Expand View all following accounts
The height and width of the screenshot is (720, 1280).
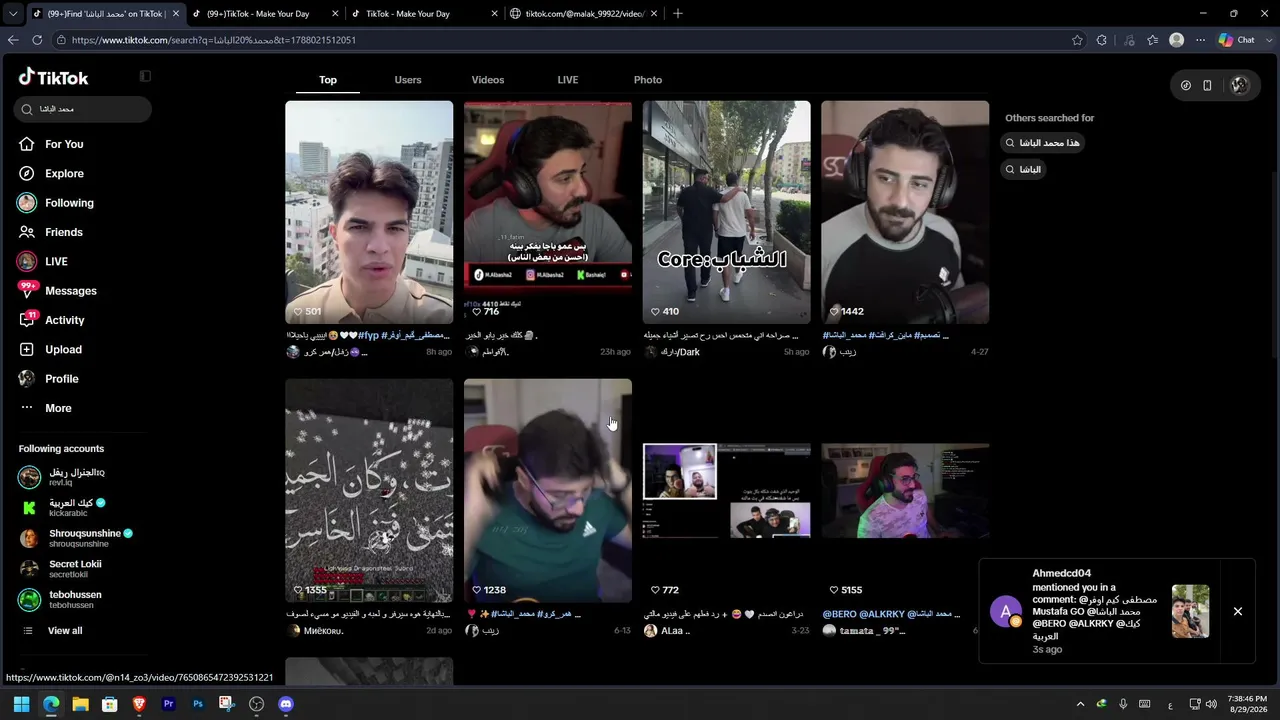pyautogui.click(x=65, y=631)
